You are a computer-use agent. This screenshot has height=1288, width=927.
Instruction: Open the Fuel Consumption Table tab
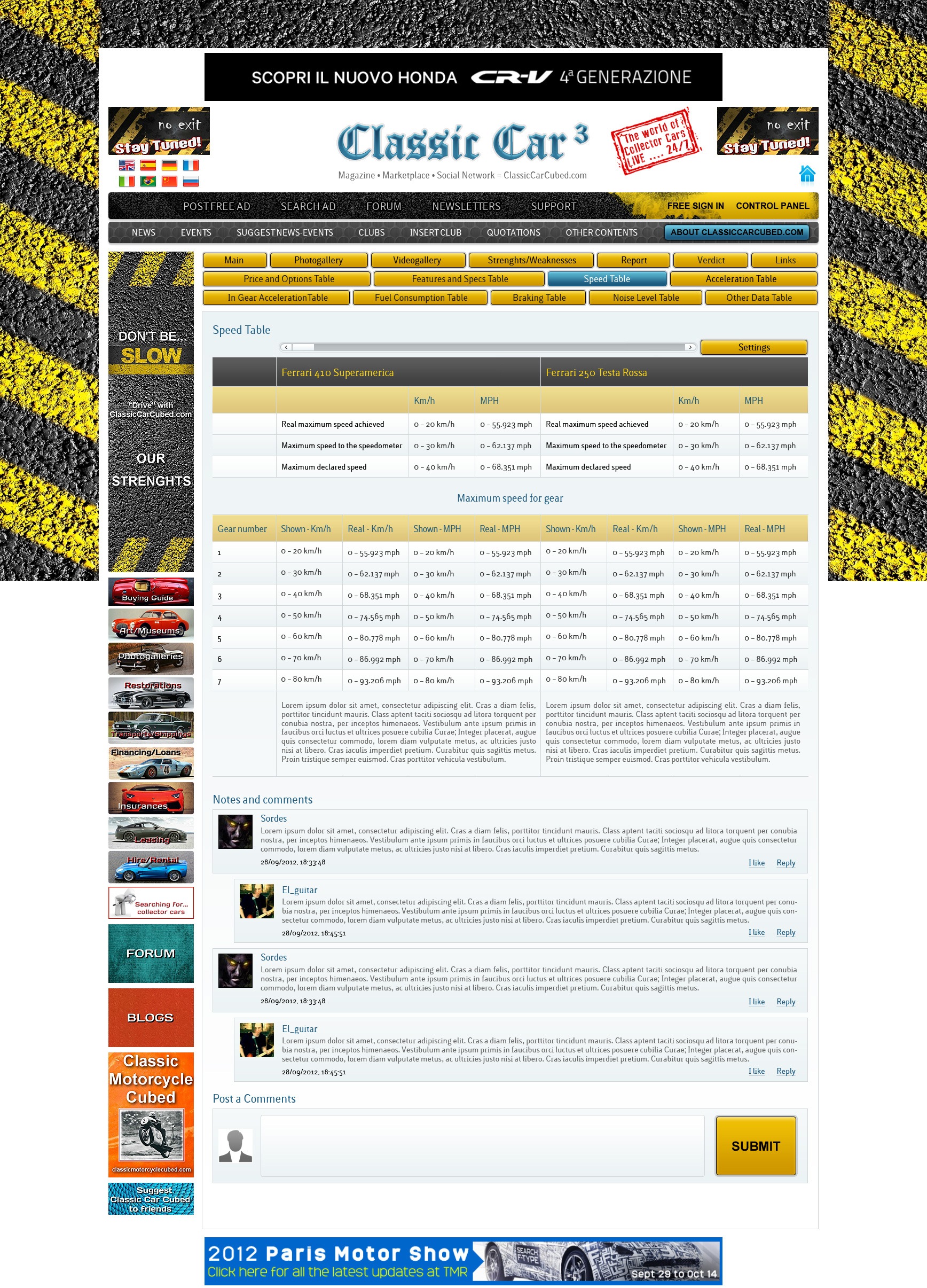click(420, 298)
